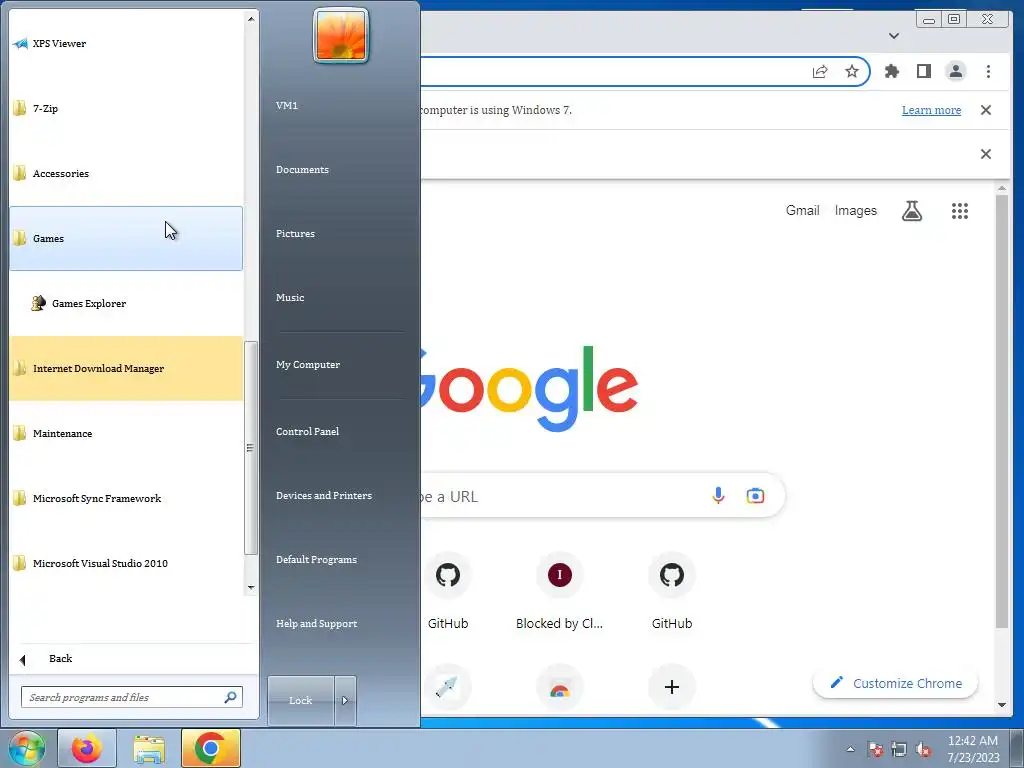Click the Windows Start orb

tap(27, 748)
